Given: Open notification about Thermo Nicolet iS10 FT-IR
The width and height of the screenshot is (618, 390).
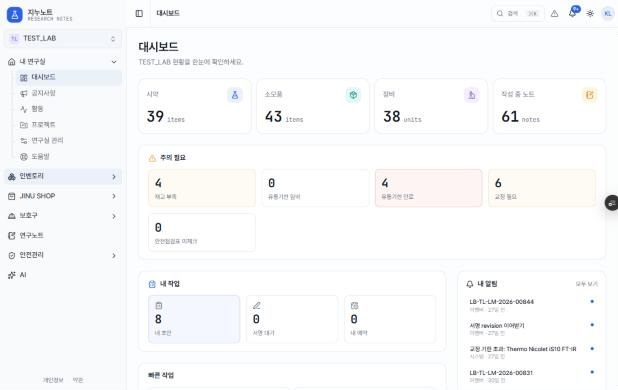Looking at the screenshot, I should click(531, 352).
